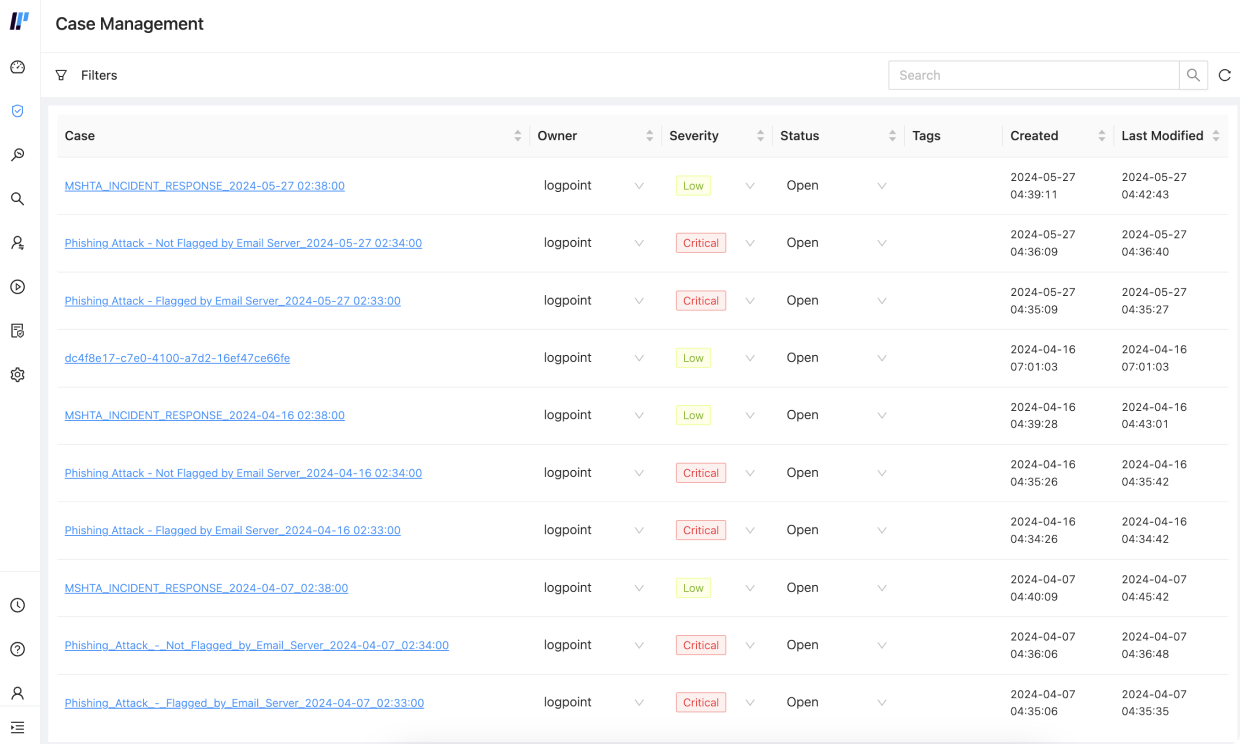Sort the table by Case column
The image size is (1240, 744).
tap(517, 136)
